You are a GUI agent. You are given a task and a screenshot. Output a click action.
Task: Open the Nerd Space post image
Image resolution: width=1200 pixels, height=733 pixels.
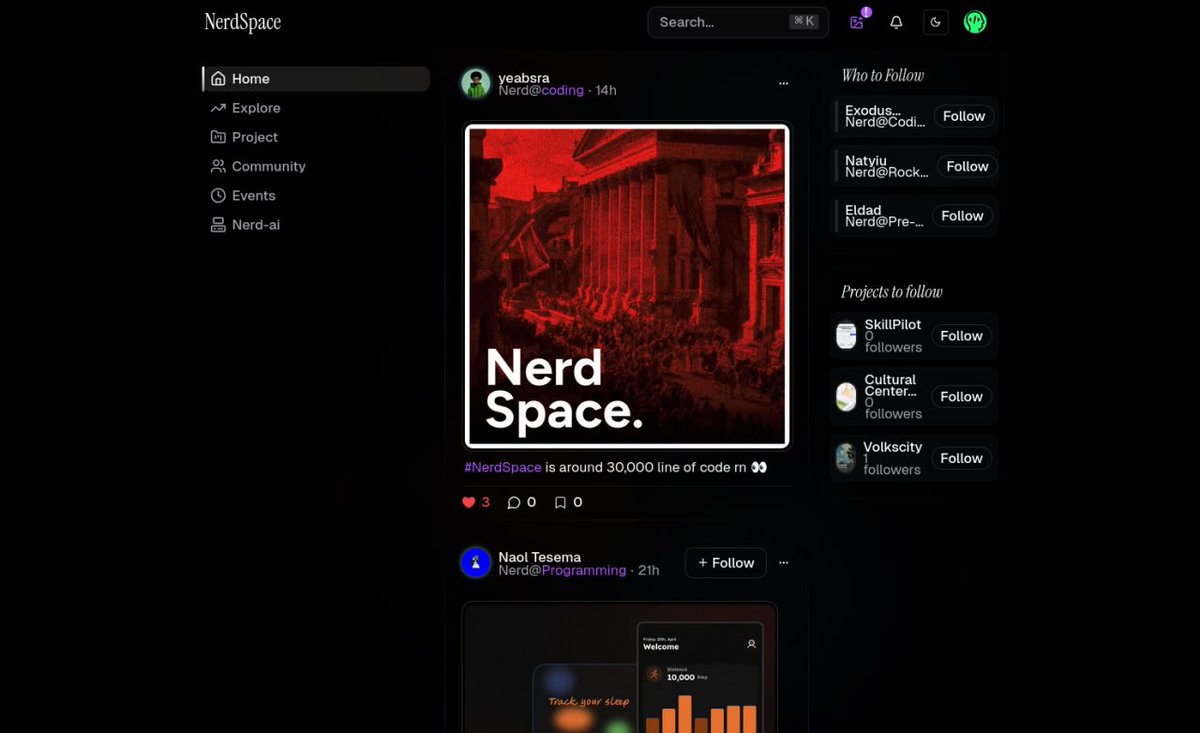627,286
